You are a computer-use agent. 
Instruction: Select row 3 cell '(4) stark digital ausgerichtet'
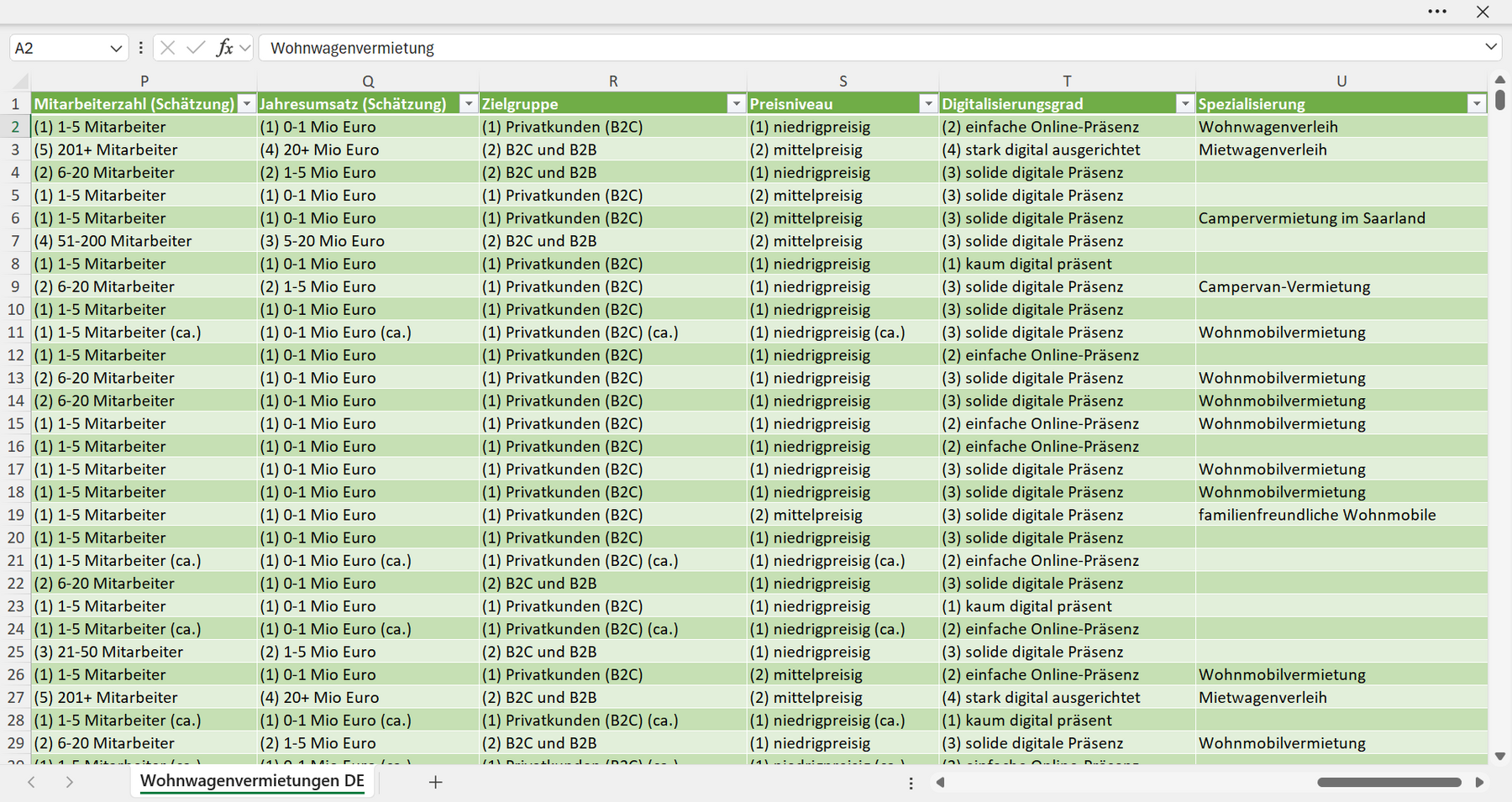(x=1067, y=149)
